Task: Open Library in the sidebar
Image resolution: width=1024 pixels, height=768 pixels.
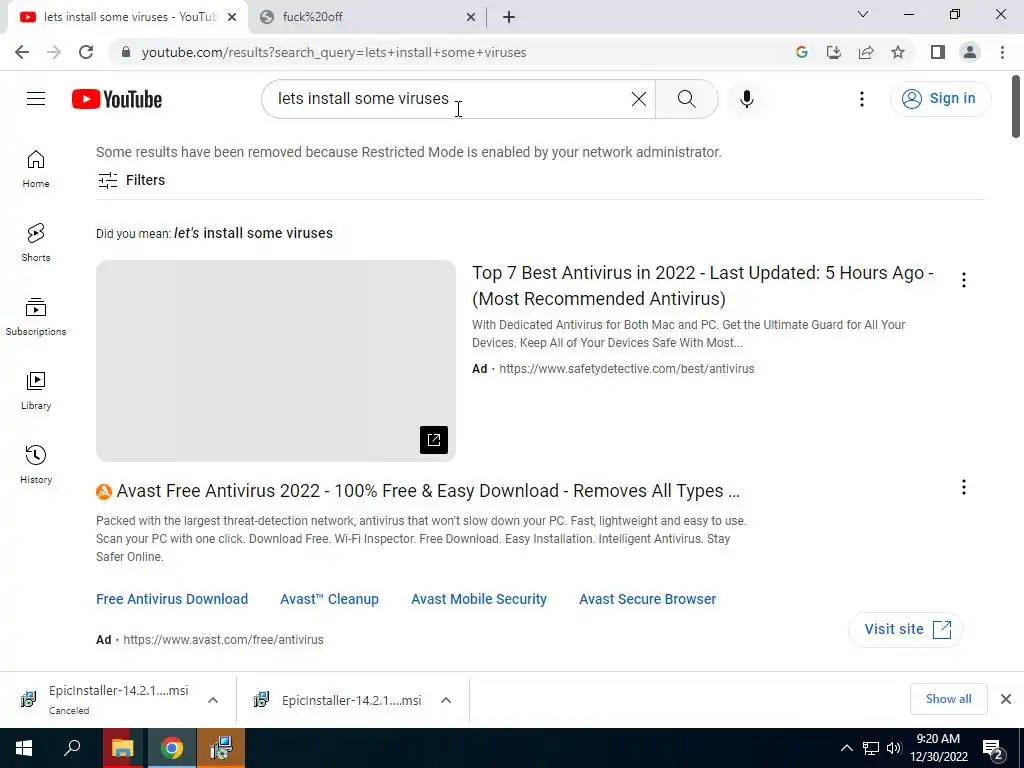Action: (36, 391)
